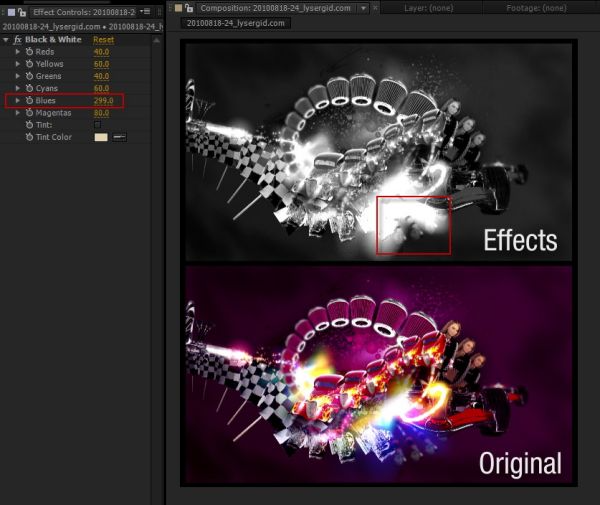Click the Reds value 40.0
This screenshot has width=600, height=505.
(x=101, y=52)
